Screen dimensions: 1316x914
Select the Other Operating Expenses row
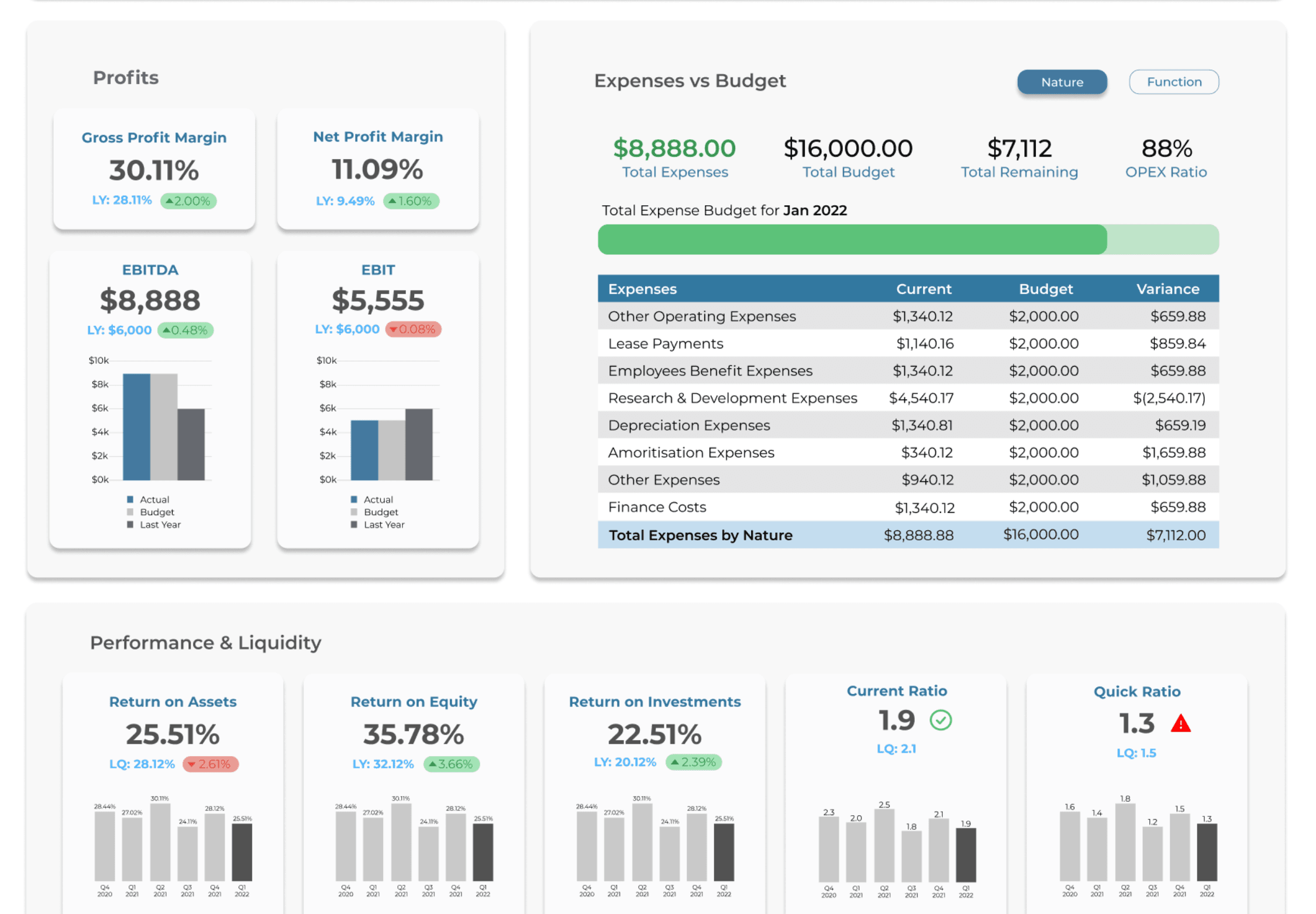tap(908, 316)
